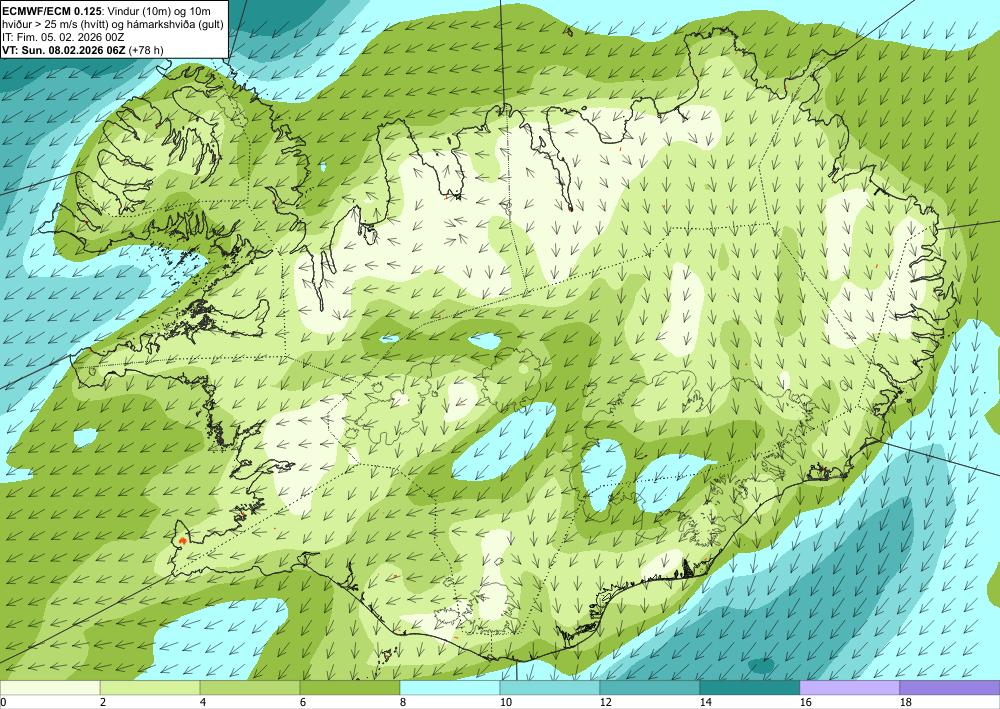Click the 10–12 m/s cyan legend swatch
Viewport: 1000px width, 709px height.
550,688
